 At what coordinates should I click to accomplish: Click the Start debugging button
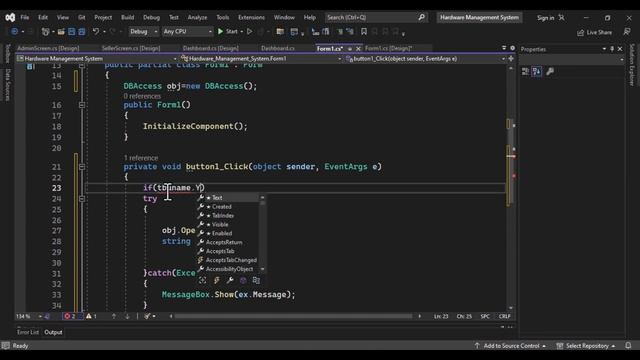click(228, 31)
